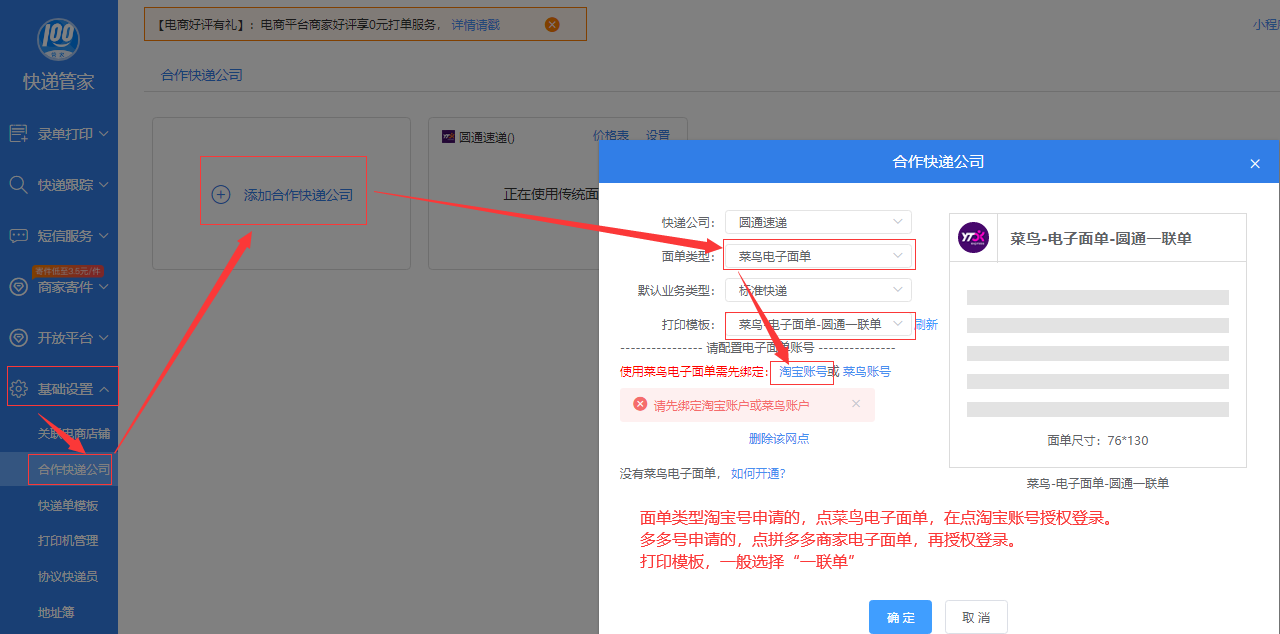This screenshot has height=634, width=1280.
Task: Open 设置 on the 圆通速递 card
Action: point(657,136)
